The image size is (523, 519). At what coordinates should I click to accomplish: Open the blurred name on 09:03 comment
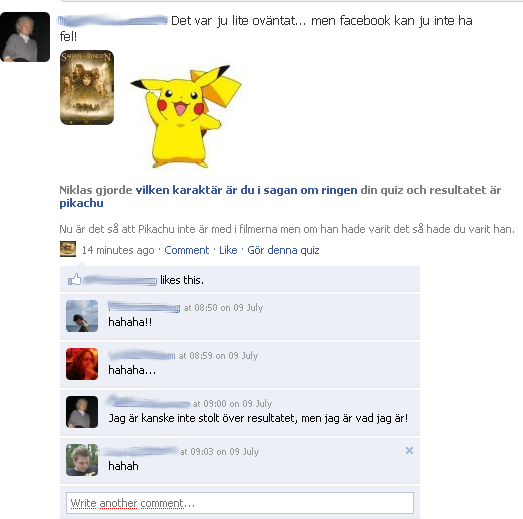140,451
